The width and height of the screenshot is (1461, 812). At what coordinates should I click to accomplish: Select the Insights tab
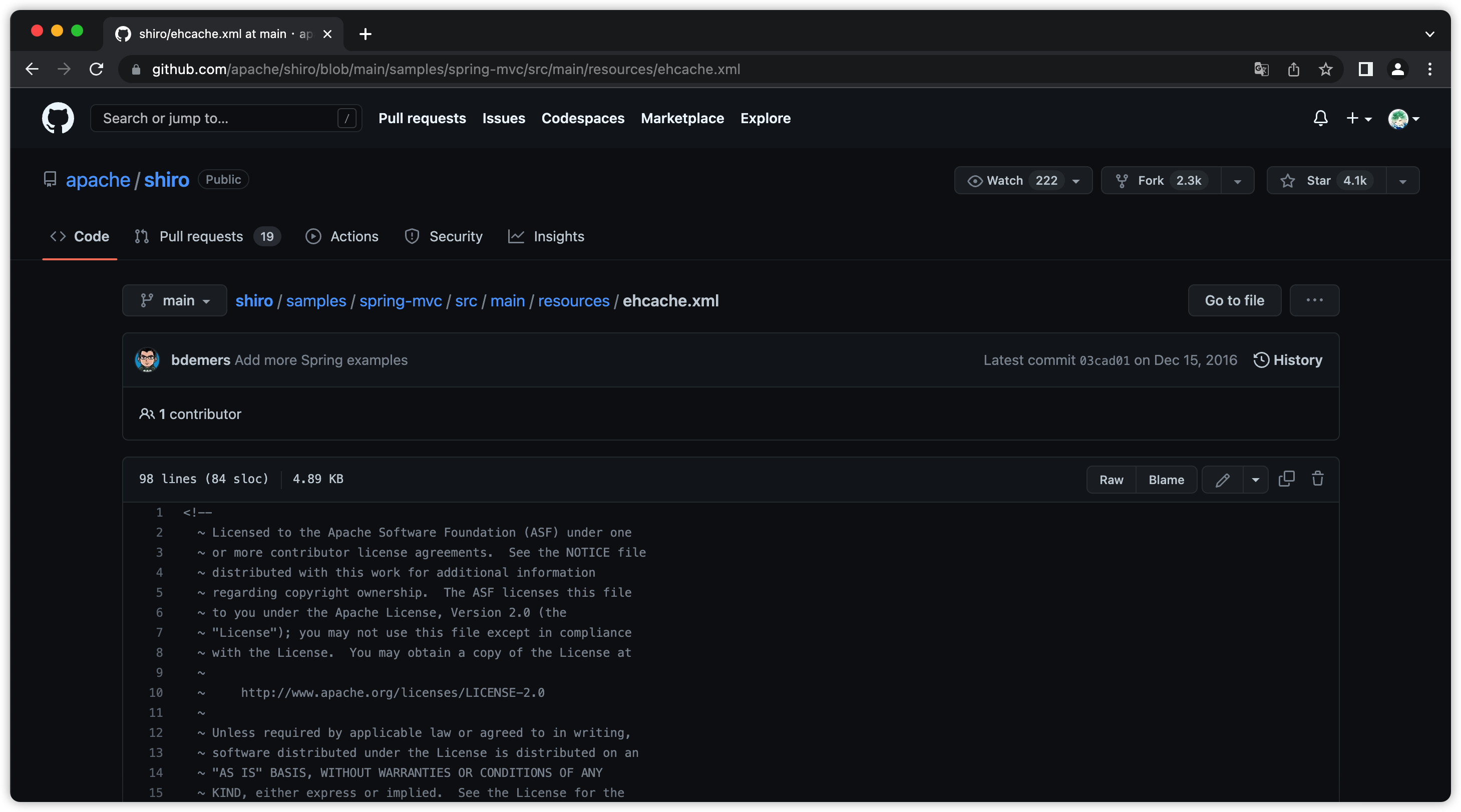[546, 236]
